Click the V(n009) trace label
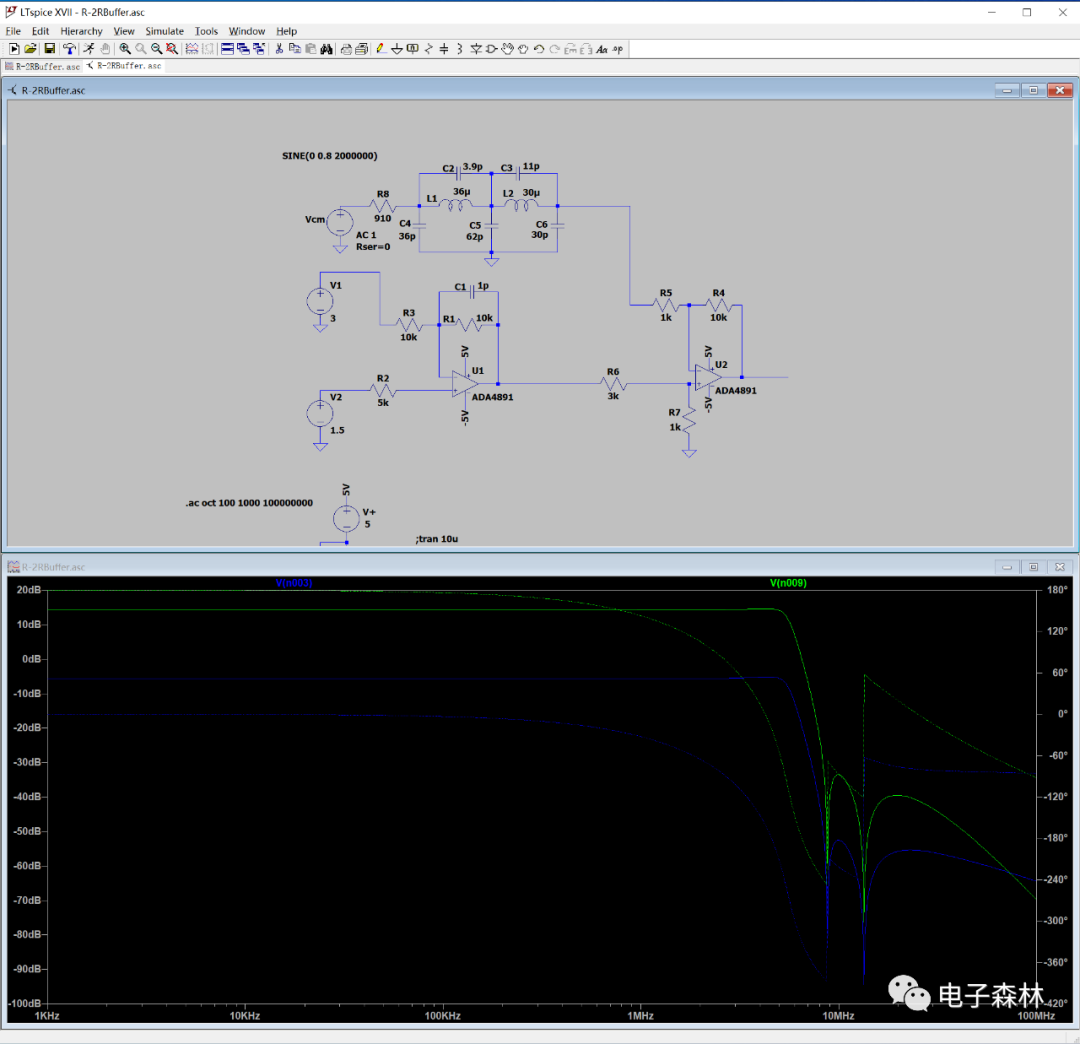This screenshot has height=1044, width=1080. [788, 583]
